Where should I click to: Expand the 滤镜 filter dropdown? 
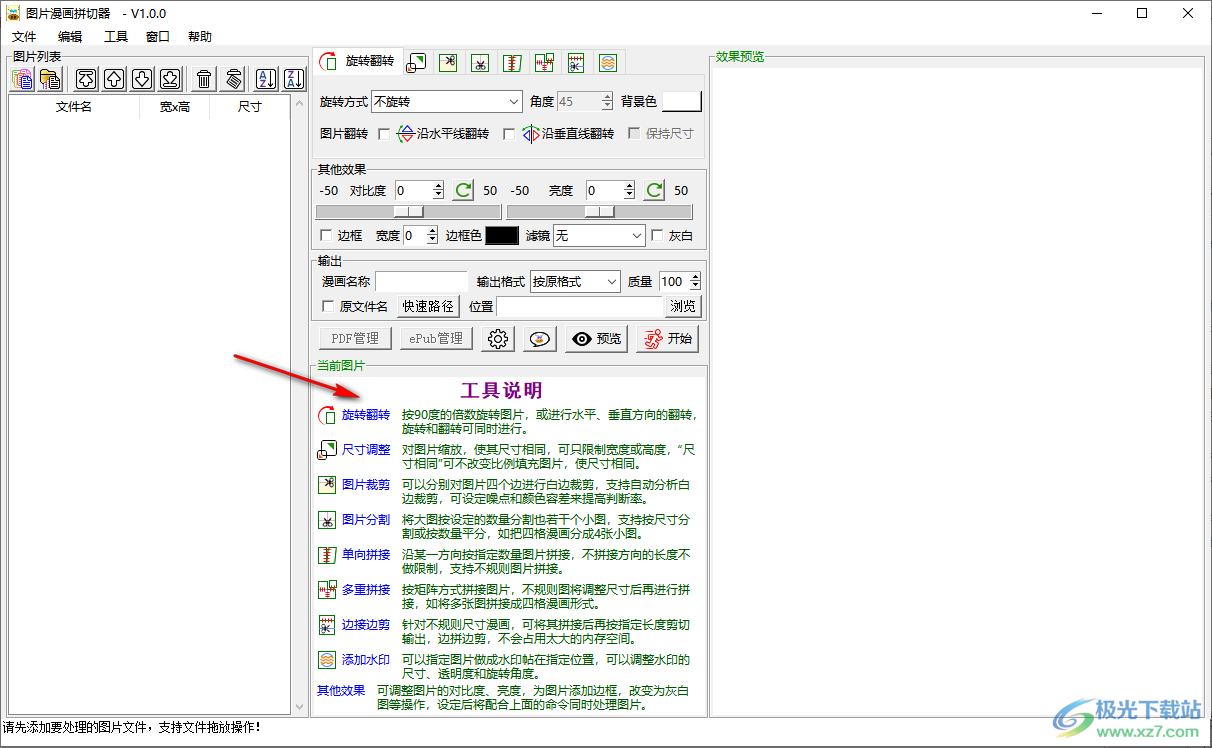click(x=636, y=235)
